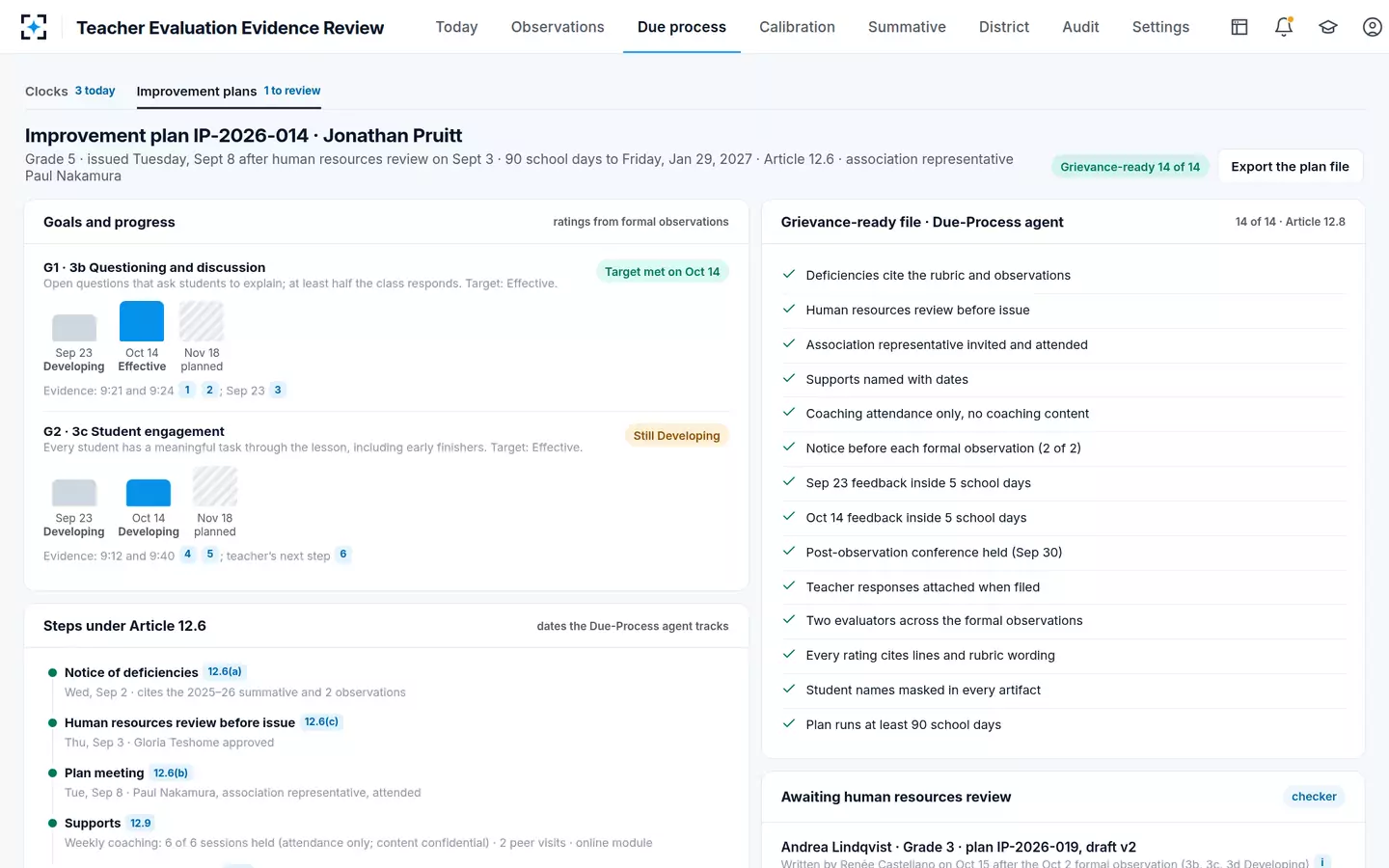The height and width of the screenshot is (868, 1389).
Task: Open the Observations tab
Action: [558, 27]
